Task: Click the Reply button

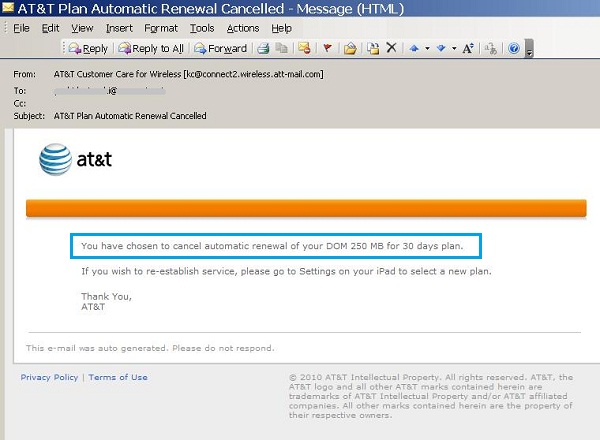Action: click(88, 49)
